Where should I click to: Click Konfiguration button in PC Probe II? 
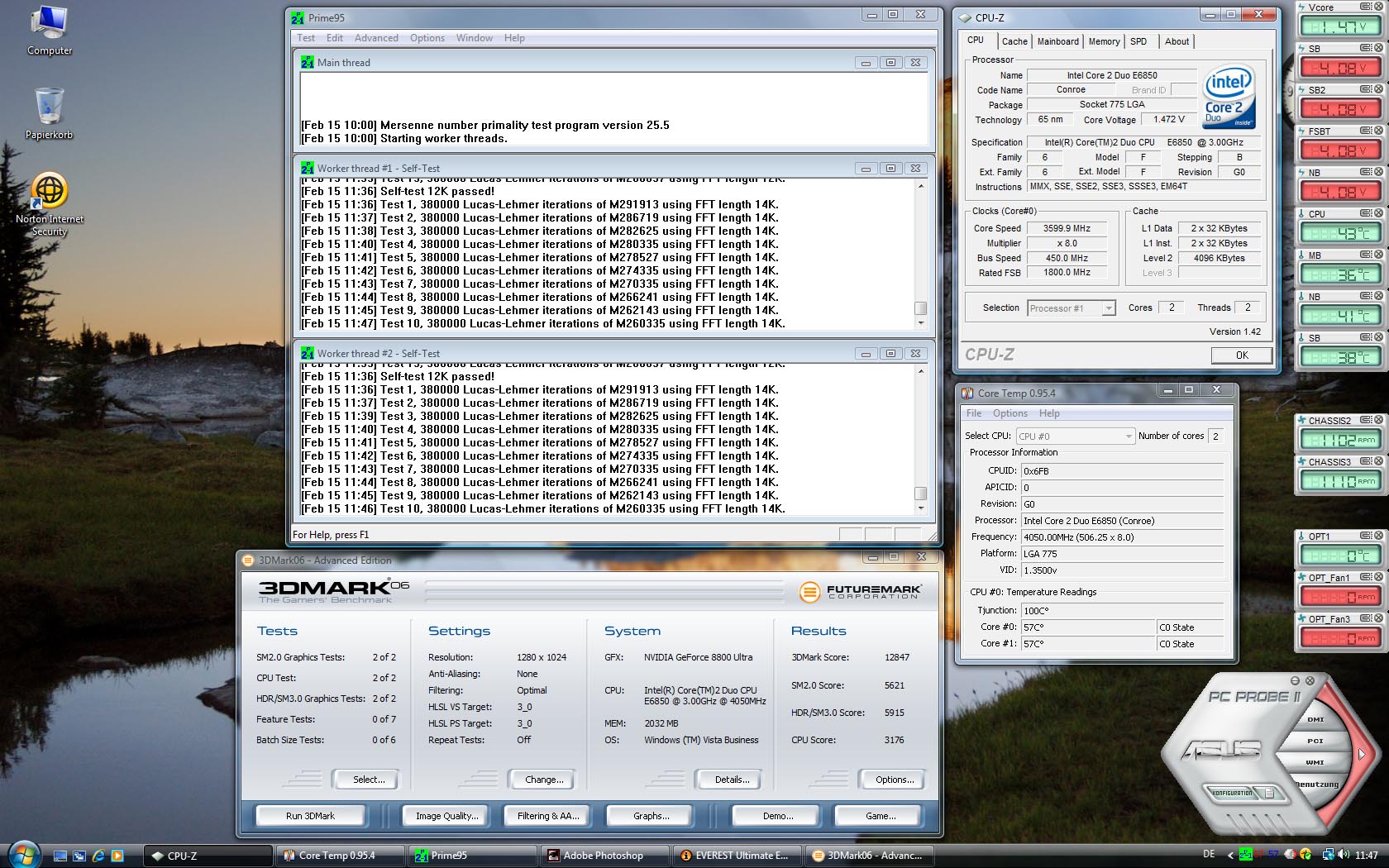point(1232,793)
